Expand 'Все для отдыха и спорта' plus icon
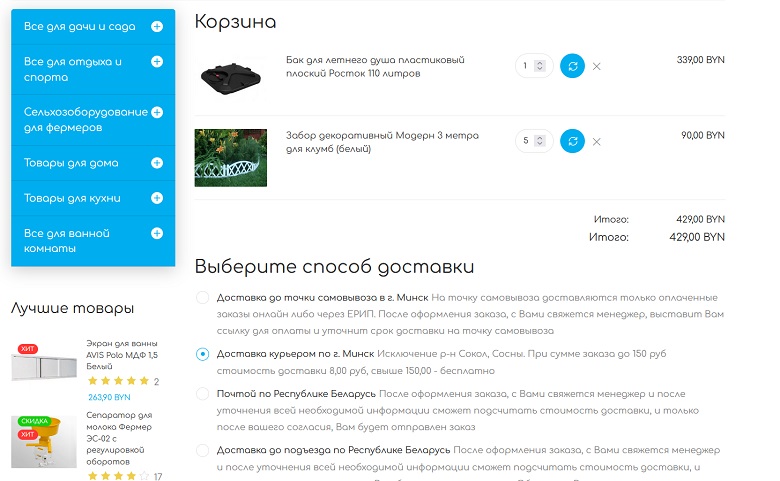This screenshot has width=780, height=481. (x=157, y=62)
